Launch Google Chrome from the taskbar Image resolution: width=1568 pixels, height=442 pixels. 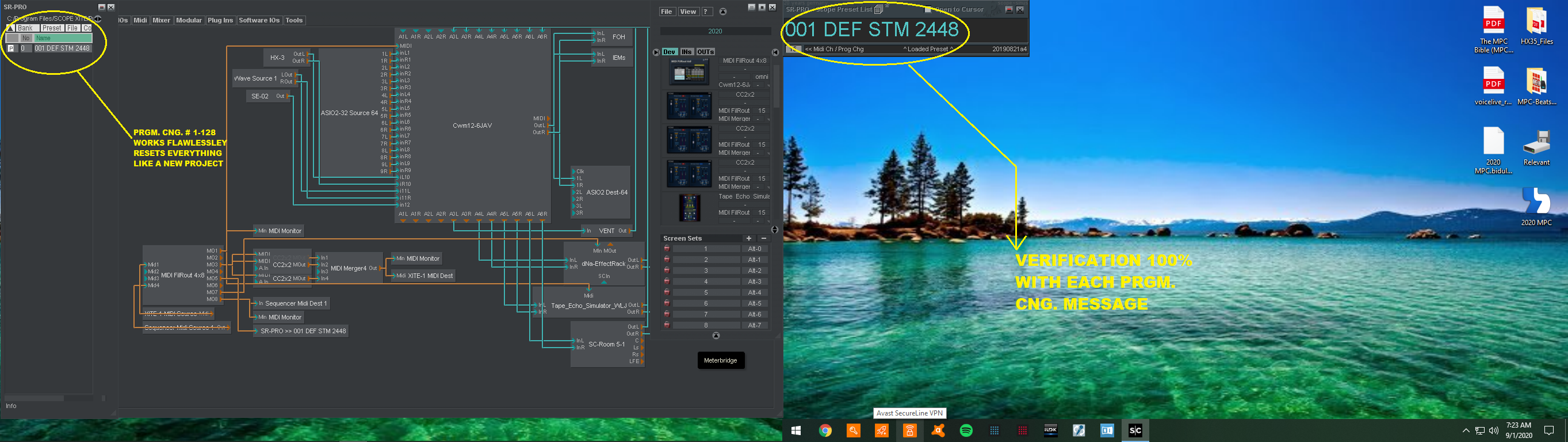(825, 430)
